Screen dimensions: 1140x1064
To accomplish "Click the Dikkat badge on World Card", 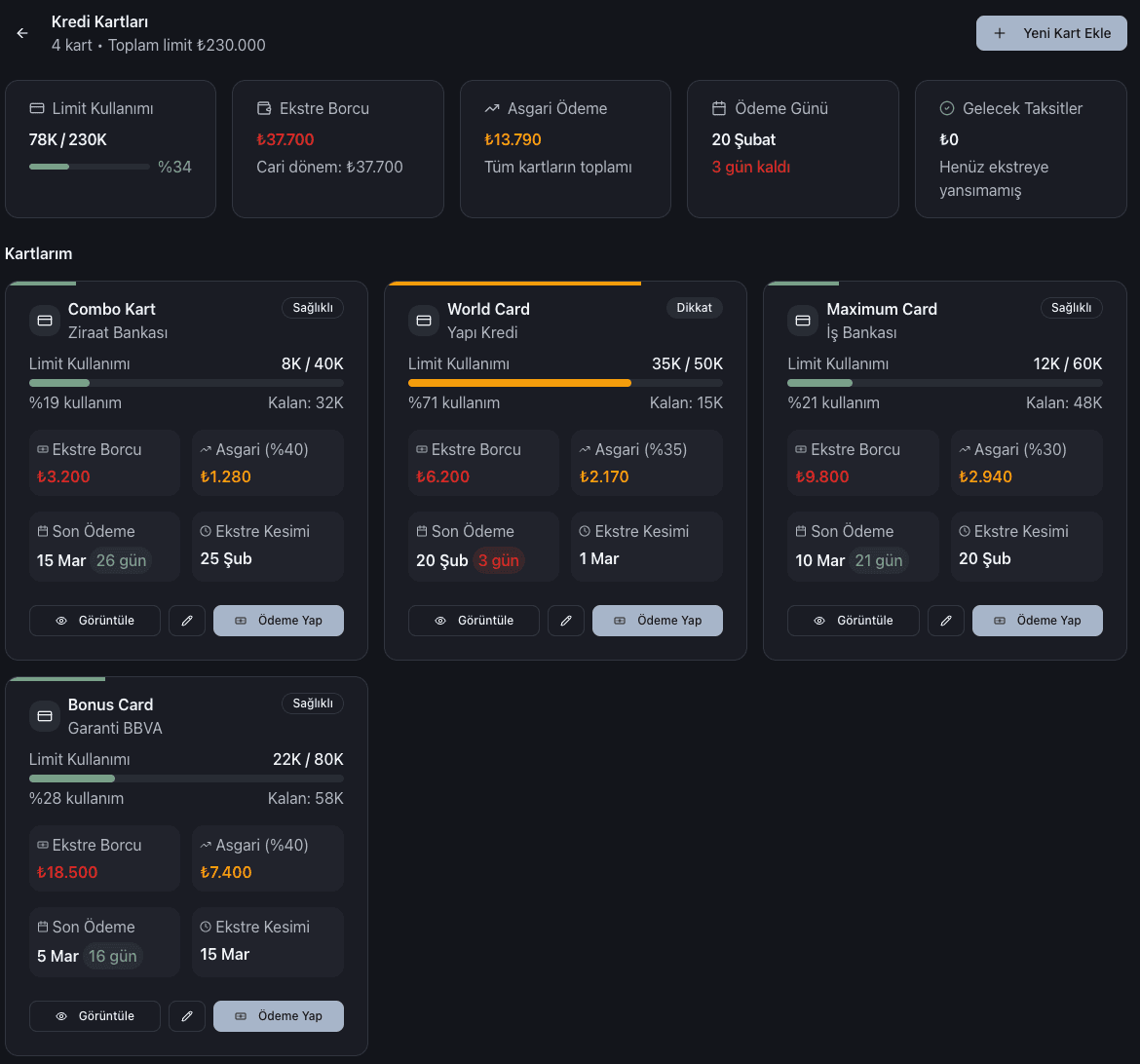I will (x=695, y=308).
